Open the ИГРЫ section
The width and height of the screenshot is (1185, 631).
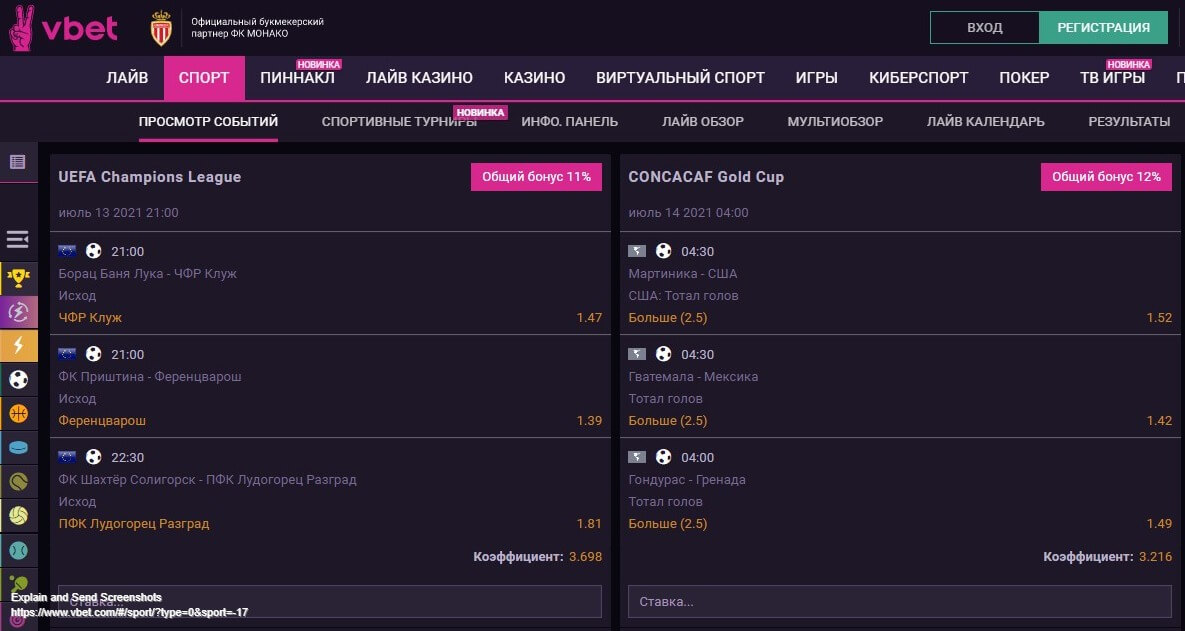(x=817, y=78)
